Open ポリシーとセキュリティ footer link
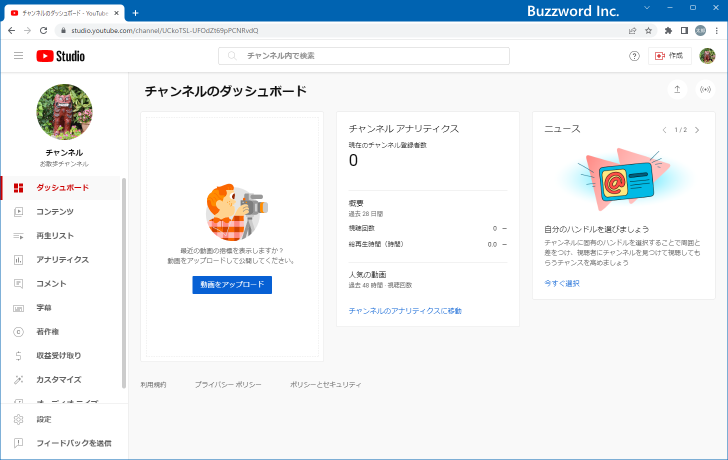The height and width of the screenshot is (460, 728). pos(325,385)
